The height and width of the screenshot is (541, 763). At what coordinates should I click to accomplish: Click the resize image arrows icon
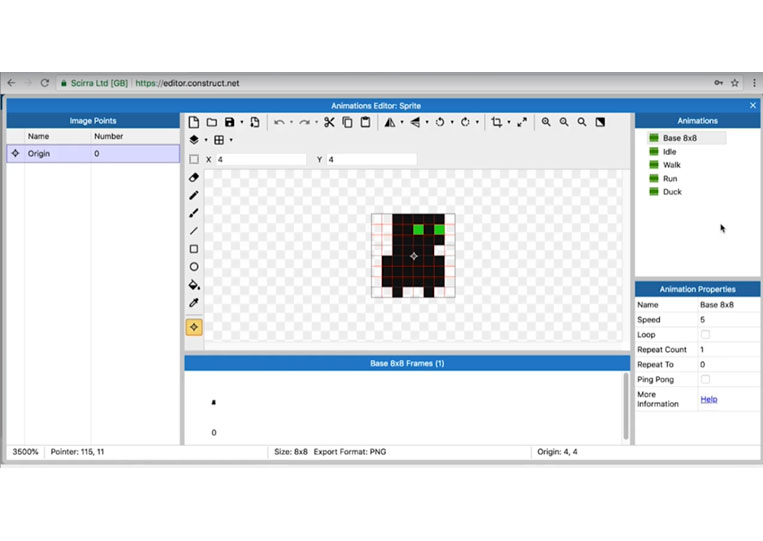coord(522,122)
